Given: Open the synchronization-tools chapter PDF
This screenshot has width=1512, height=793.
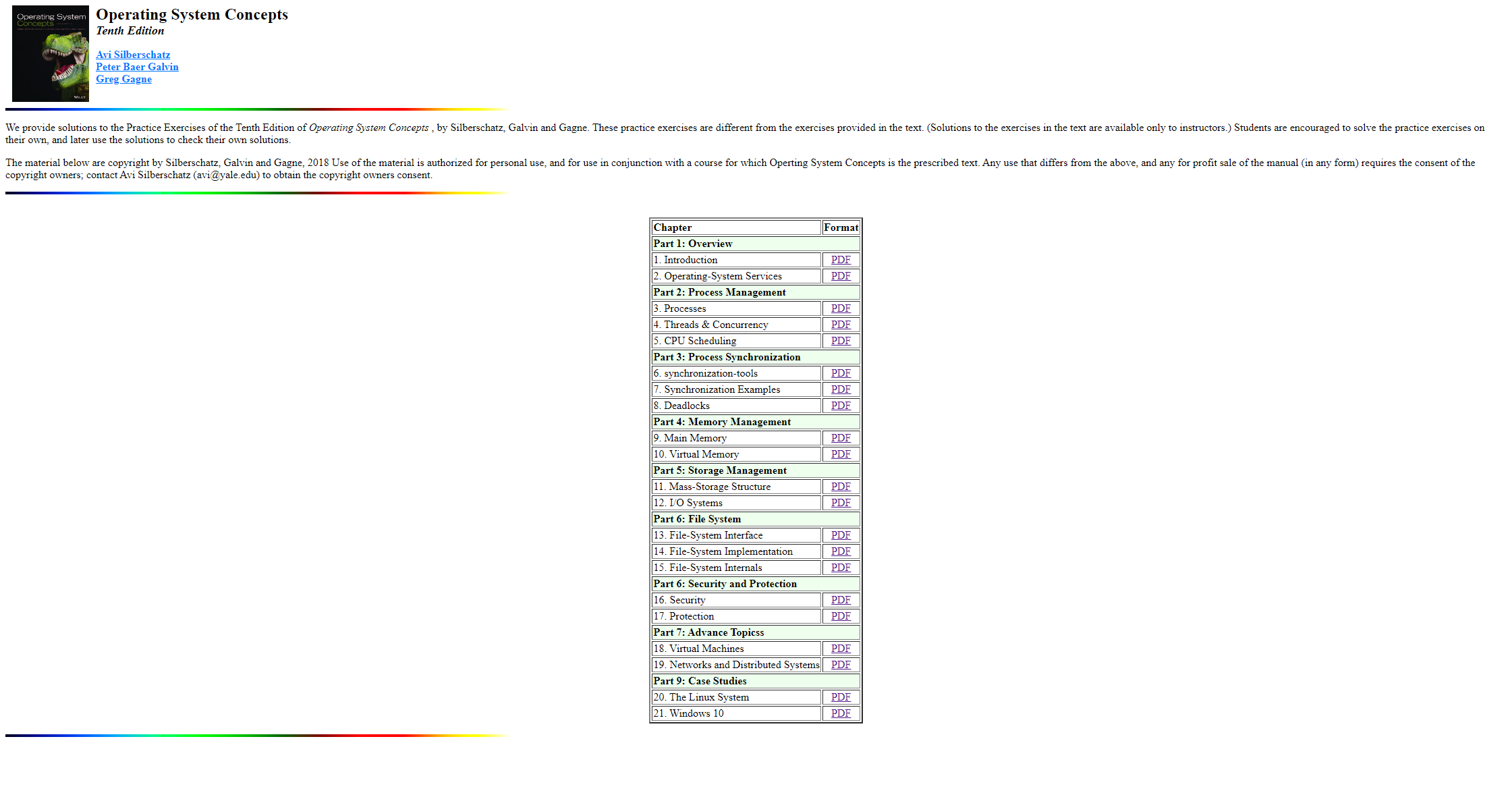Looking at the screenshot, I should tap(841, 373).
